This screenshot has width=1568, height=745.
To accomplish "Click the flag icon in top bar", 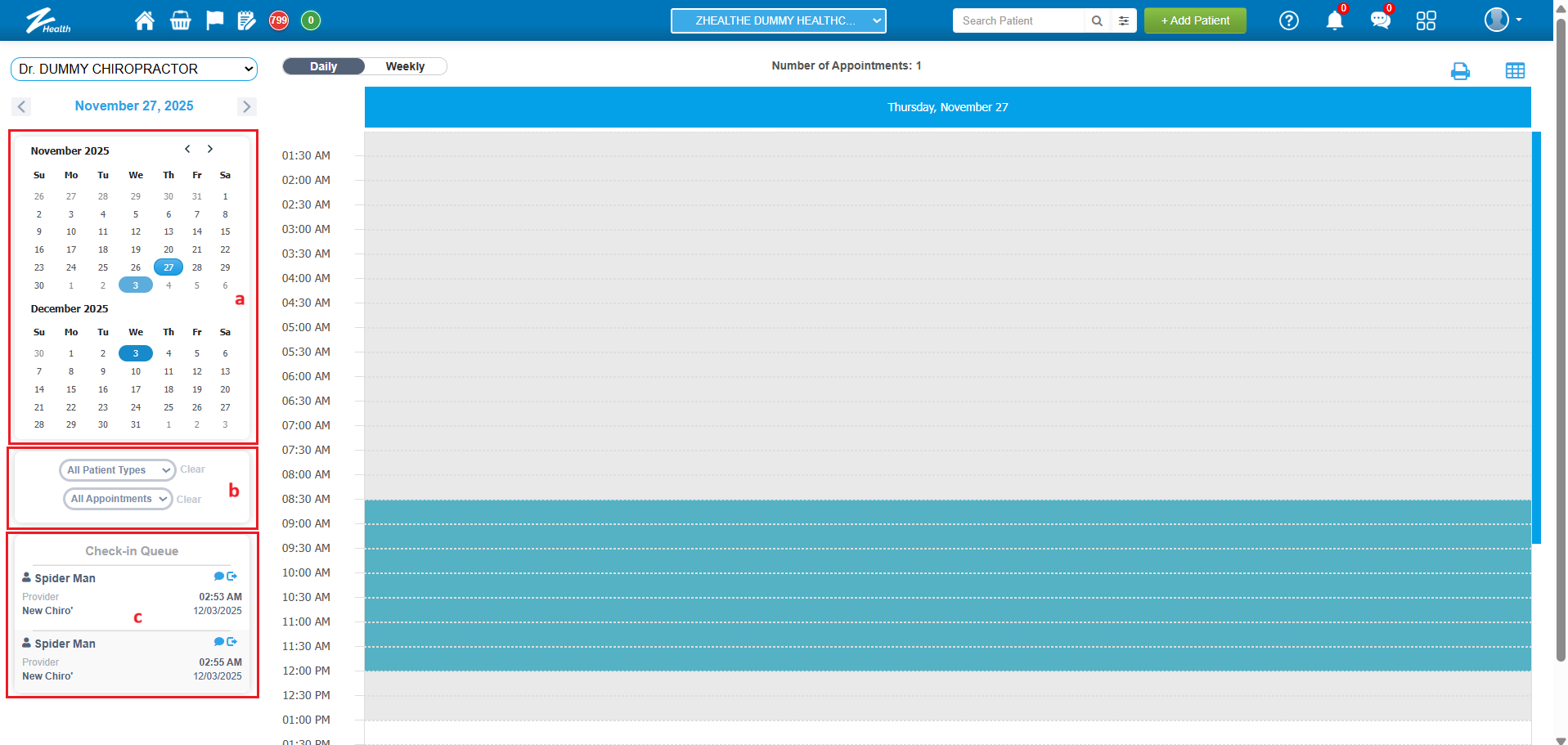I will point(214,20).
